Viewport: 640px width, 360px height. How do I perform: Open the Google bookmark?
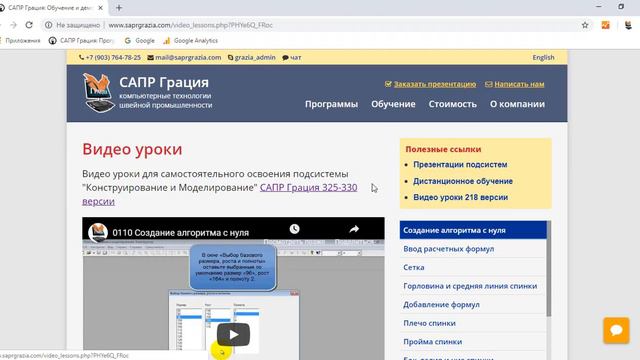140,40
